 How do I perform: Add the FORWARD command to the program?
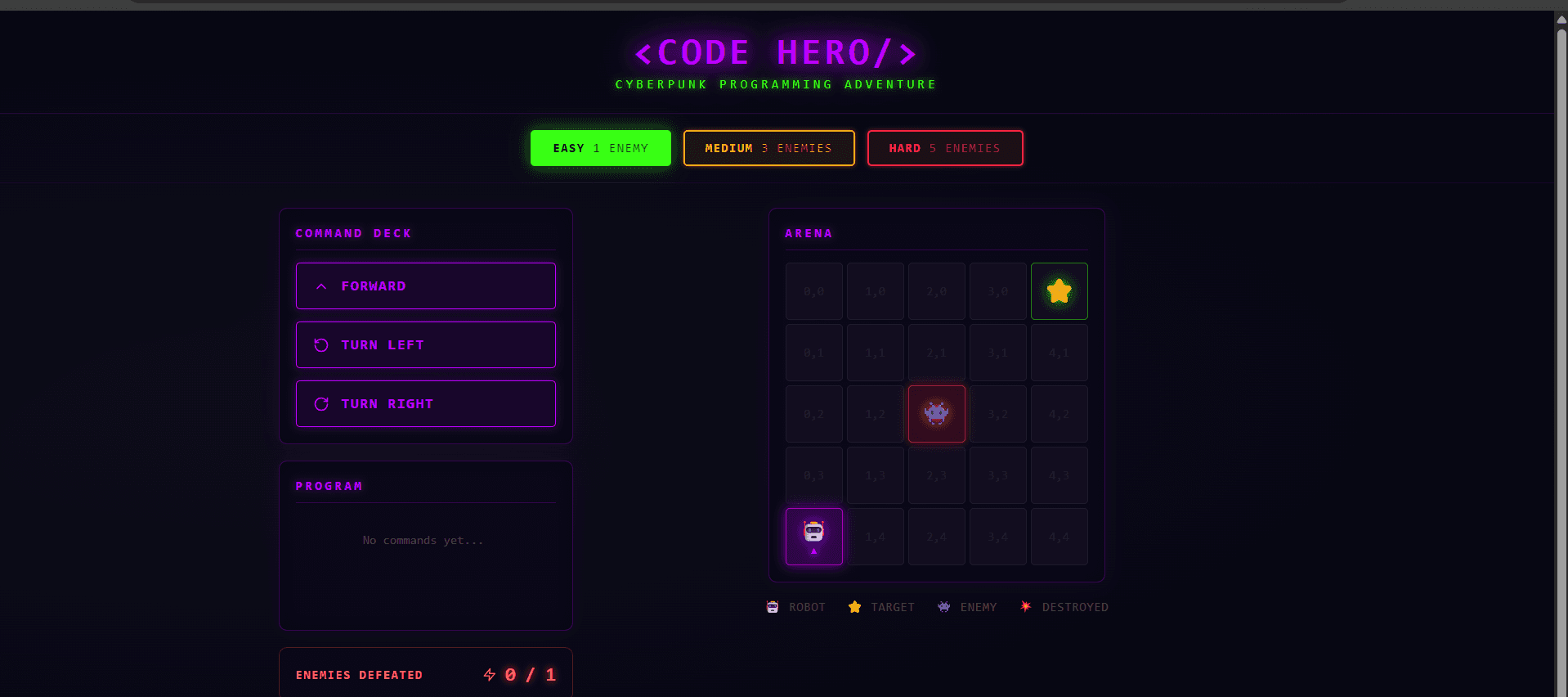426,286
